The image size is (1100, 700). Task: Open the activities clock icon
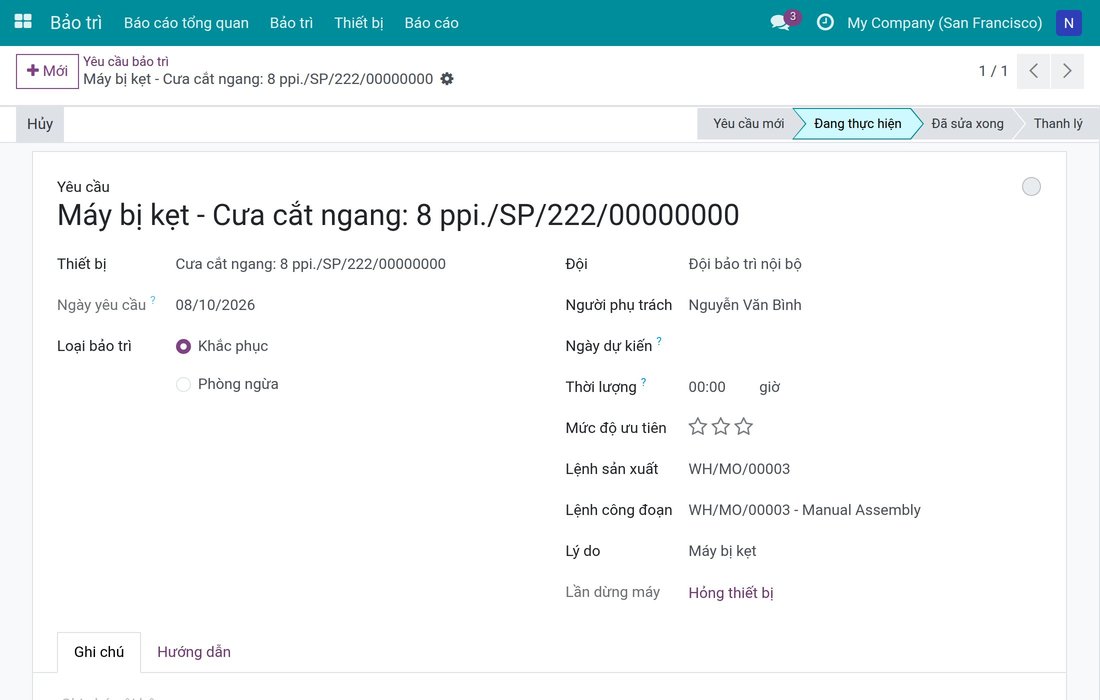point(825,22)
